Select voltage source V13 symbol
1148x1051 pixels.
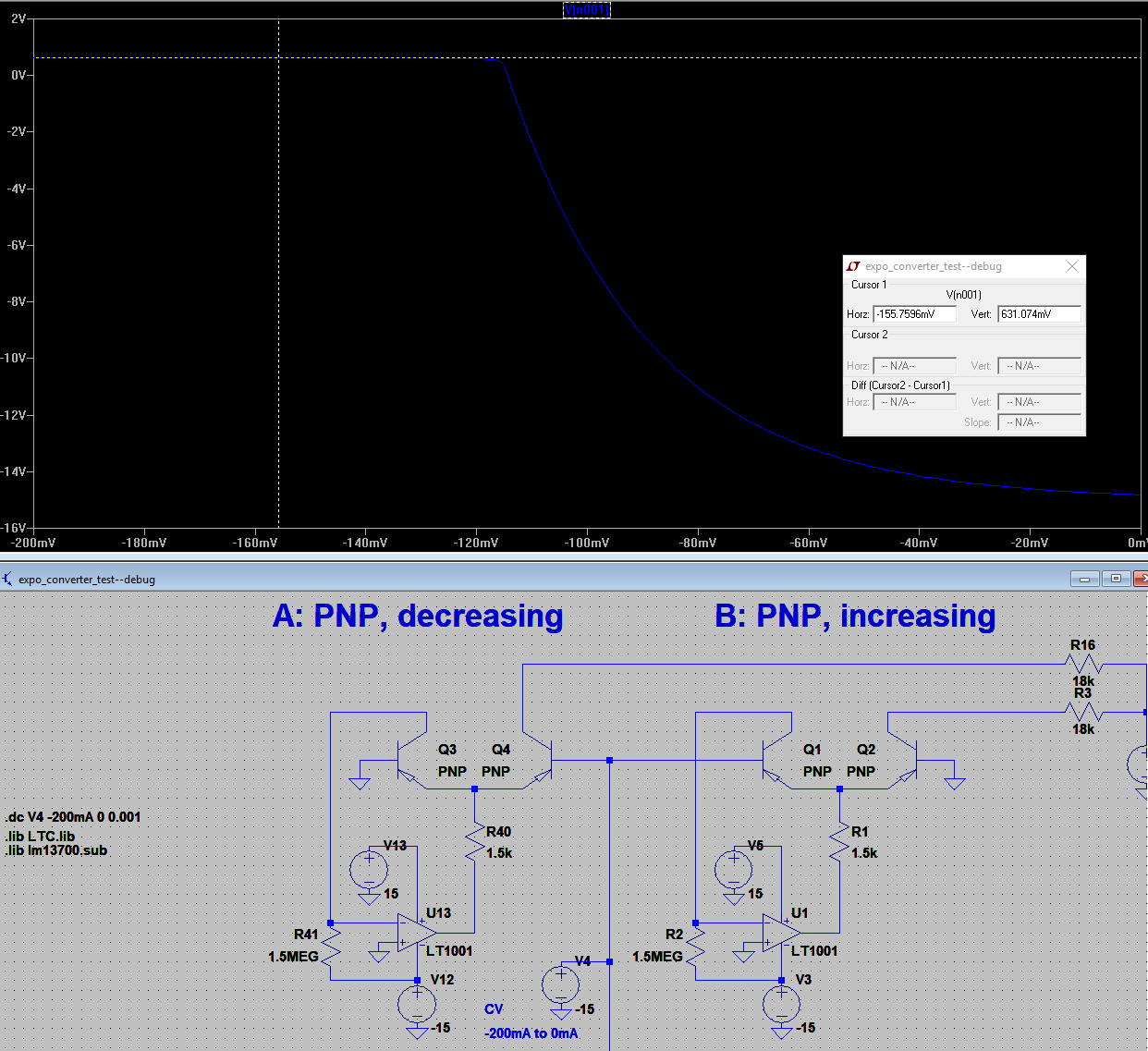coord(368,869)
